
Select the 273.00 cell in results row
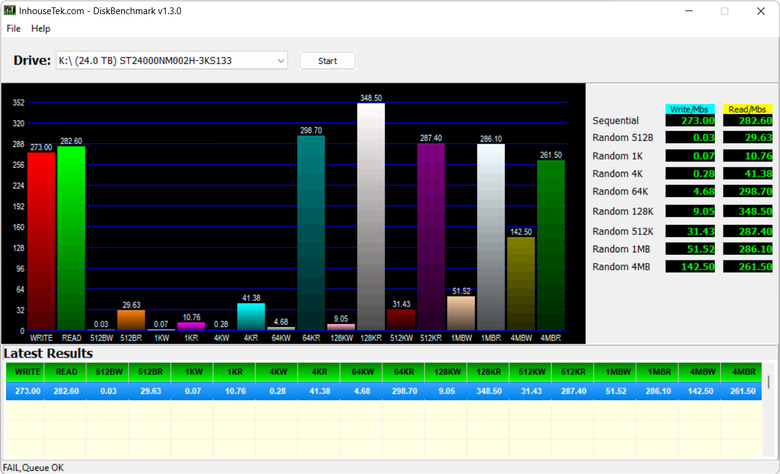coord(27,391)
